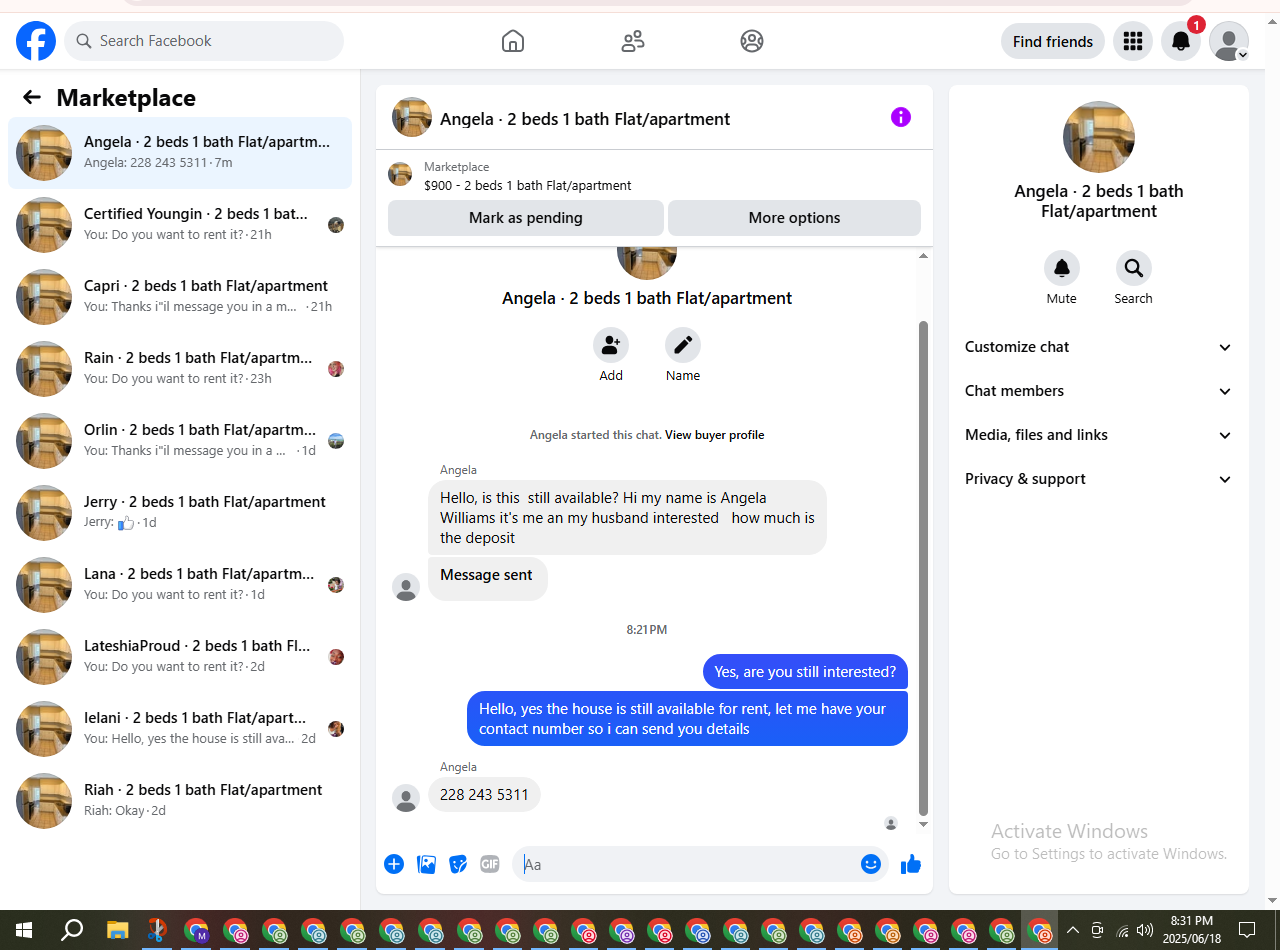
Task: Open File Explorer from the taskbar
Action: (x=118, y=931)
